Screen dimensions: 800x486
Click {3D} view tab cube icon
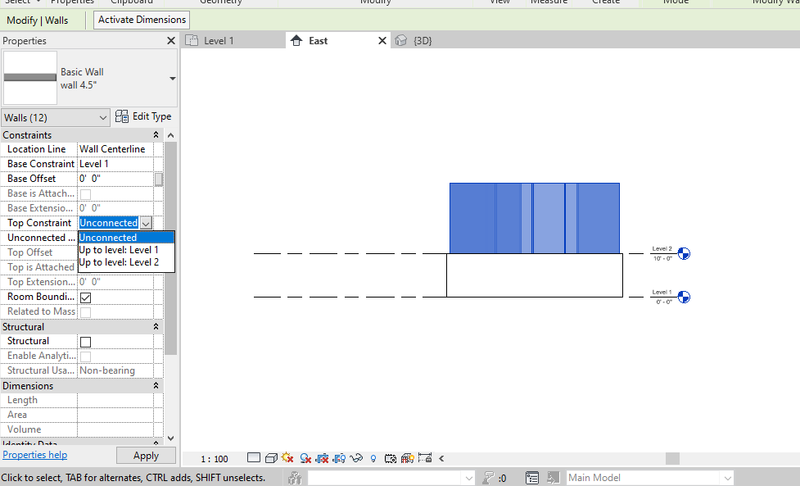tap(401, 40)
